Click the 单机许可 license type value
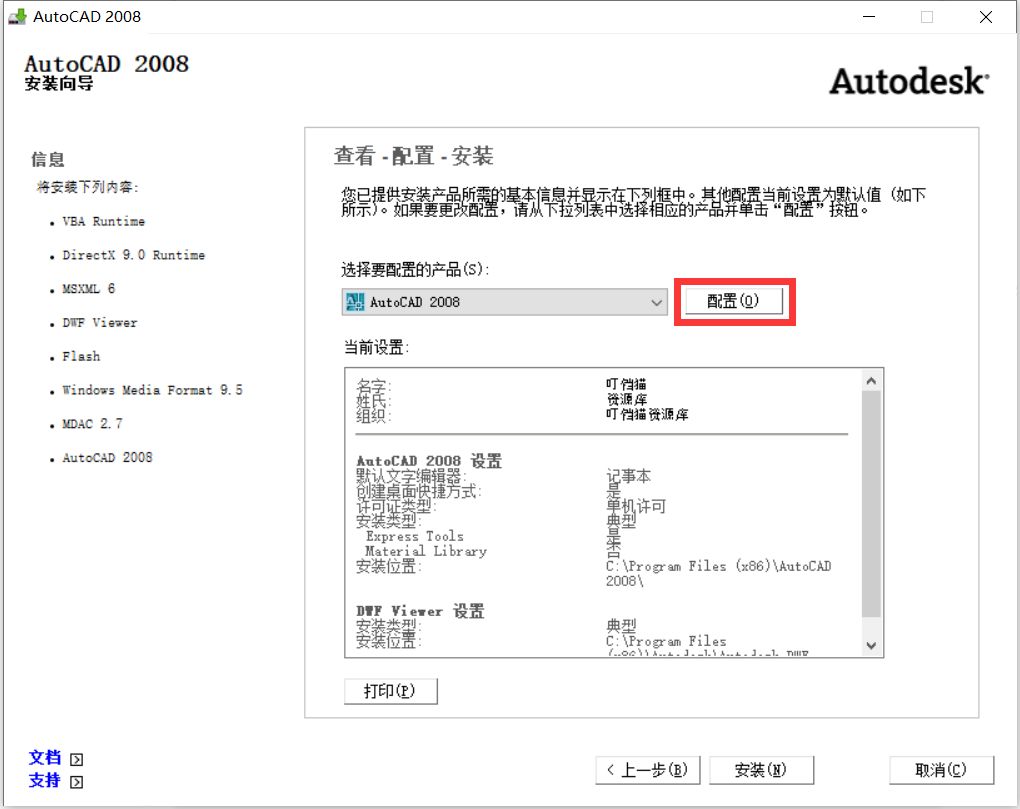This screenshot has height=809, width=1020. [x=636, y=507]
